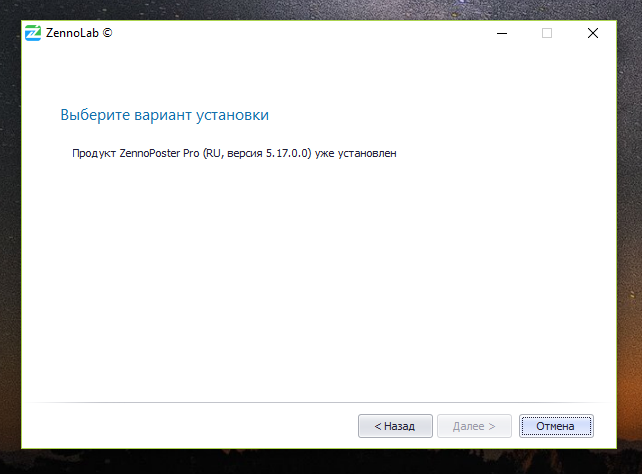Minimize the ZennoLab installer window

[x=502, y=33]
